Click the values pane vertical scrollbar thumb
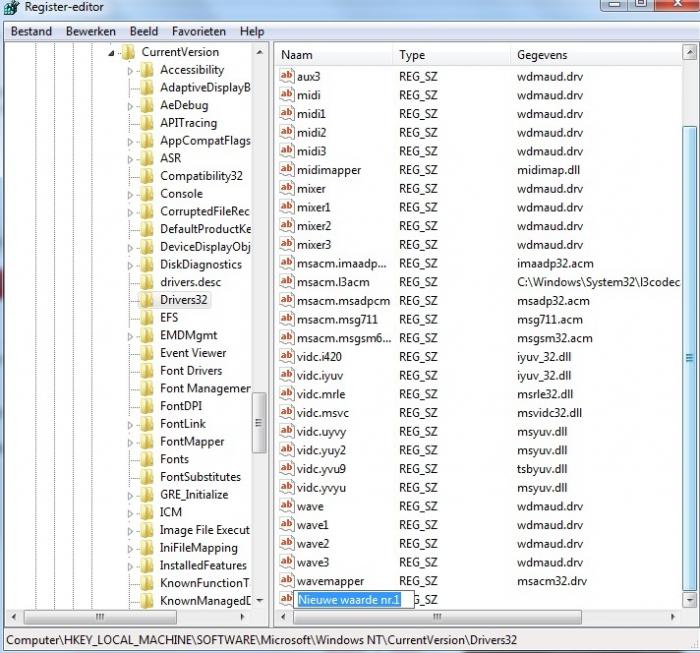This screenshot has height=653, width=700. tap(690, 358)
